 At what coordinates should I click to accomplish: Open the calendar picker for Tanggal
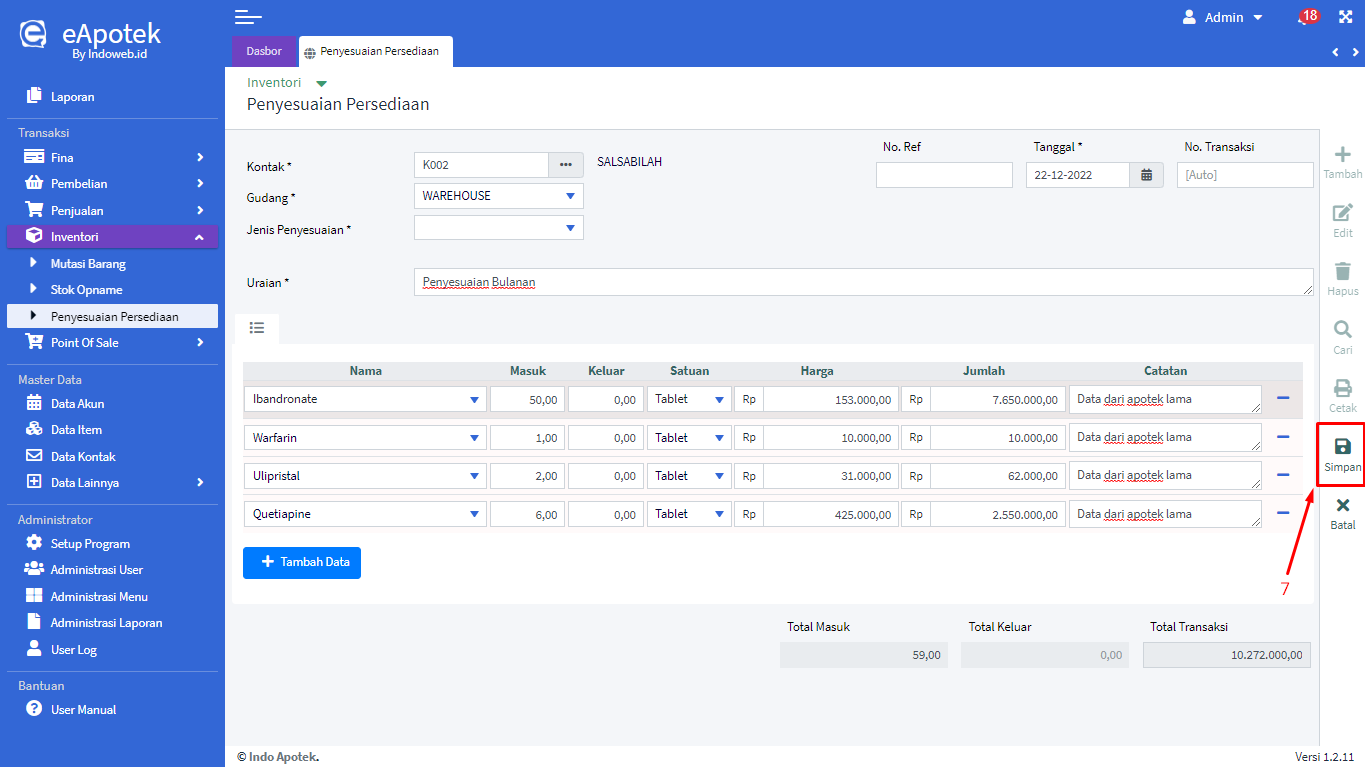[x=1146, y=175]
